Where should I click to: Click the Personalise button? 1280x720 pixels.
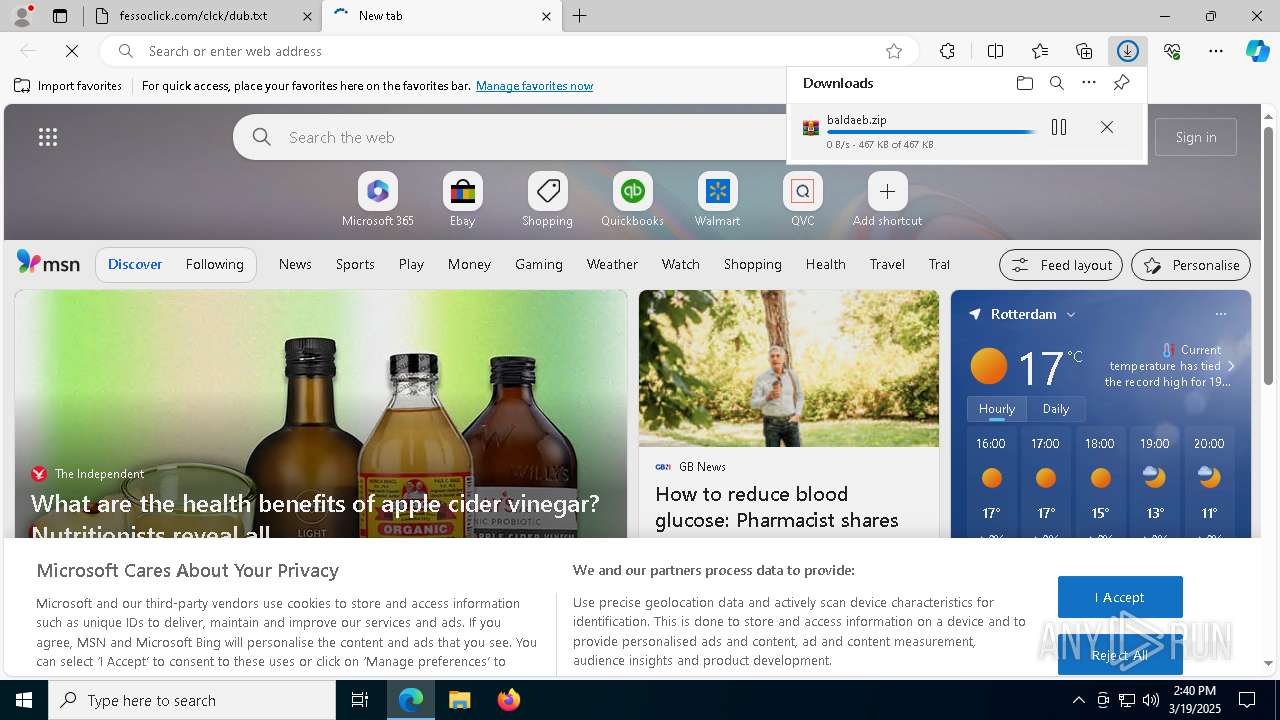1191,265
